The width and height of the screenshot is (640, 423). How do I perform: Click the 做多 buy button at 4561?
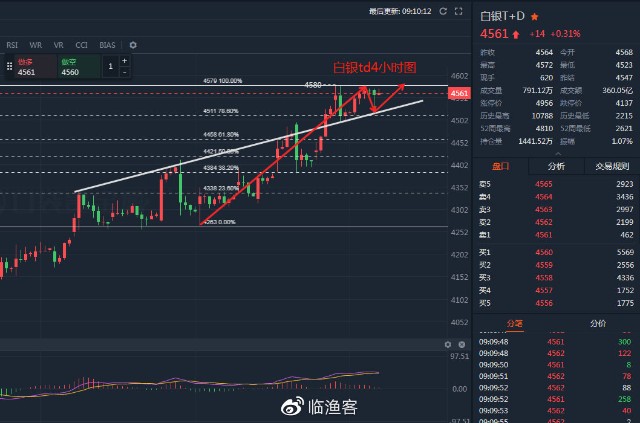click(36, 67)
